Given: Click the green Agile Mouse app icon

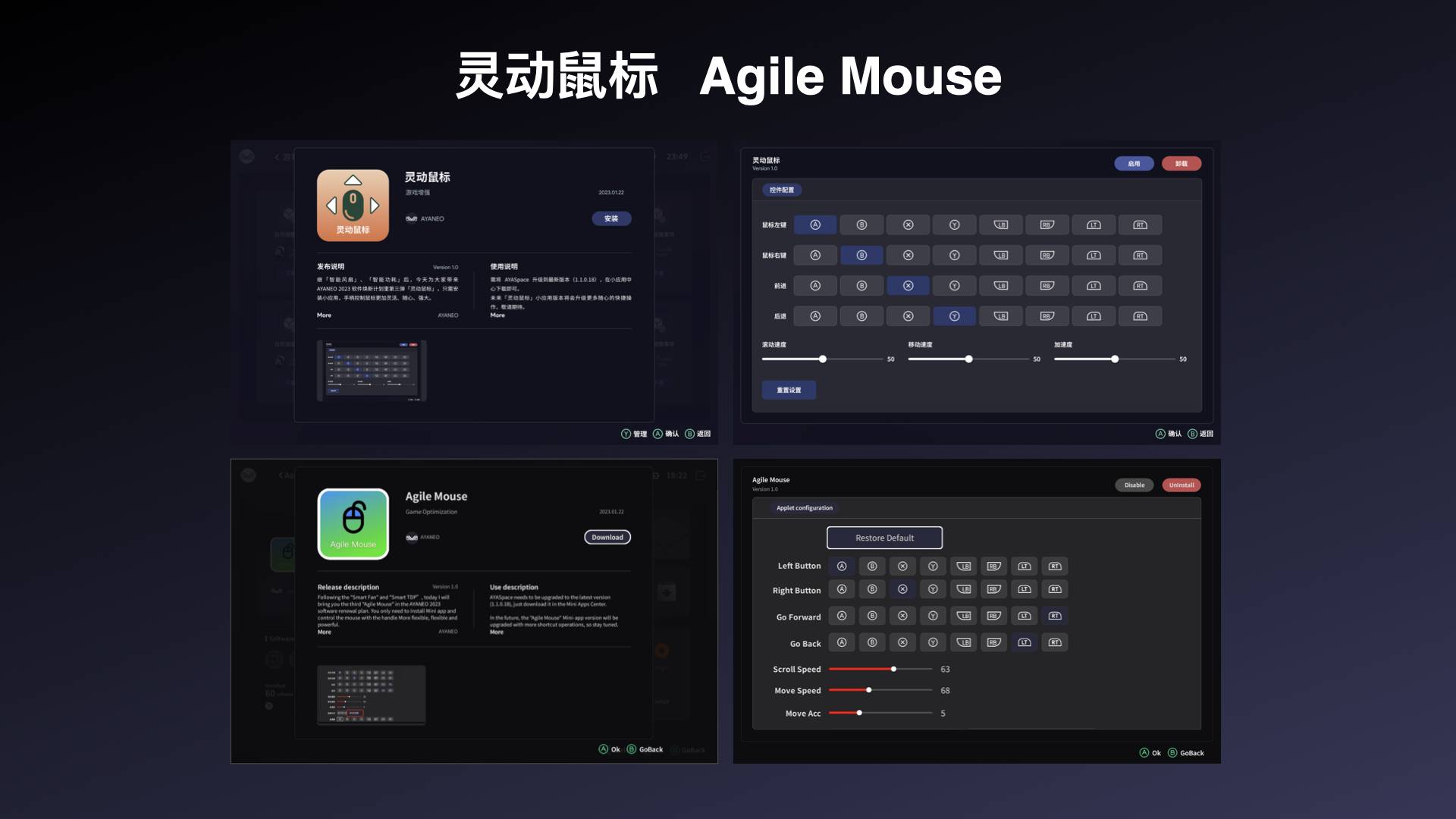Looking at the screenshot, I should click(x=353, y=524).
